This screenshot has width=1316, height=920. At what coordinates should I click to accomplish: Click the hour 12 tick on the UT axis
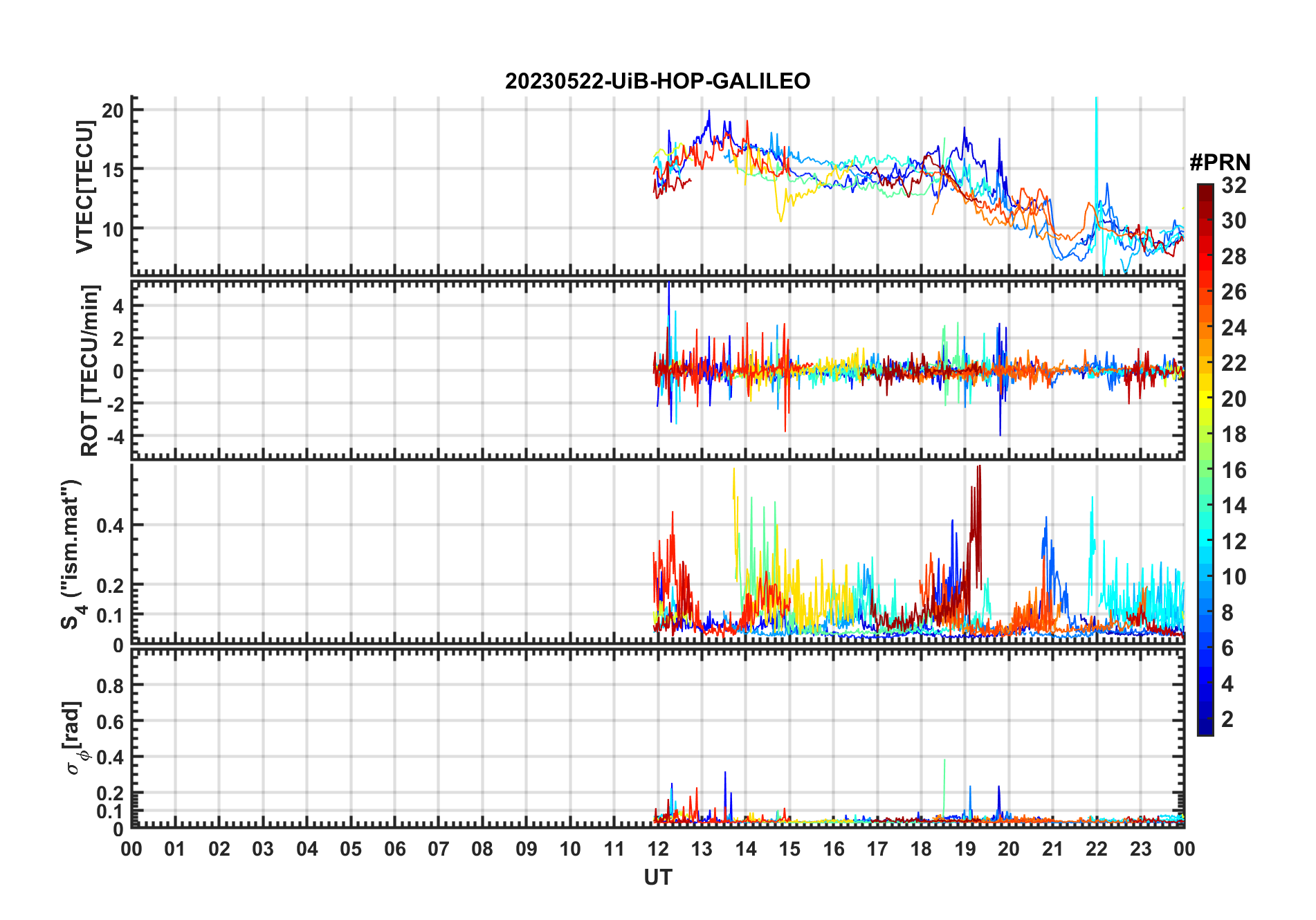click(658, 849)
